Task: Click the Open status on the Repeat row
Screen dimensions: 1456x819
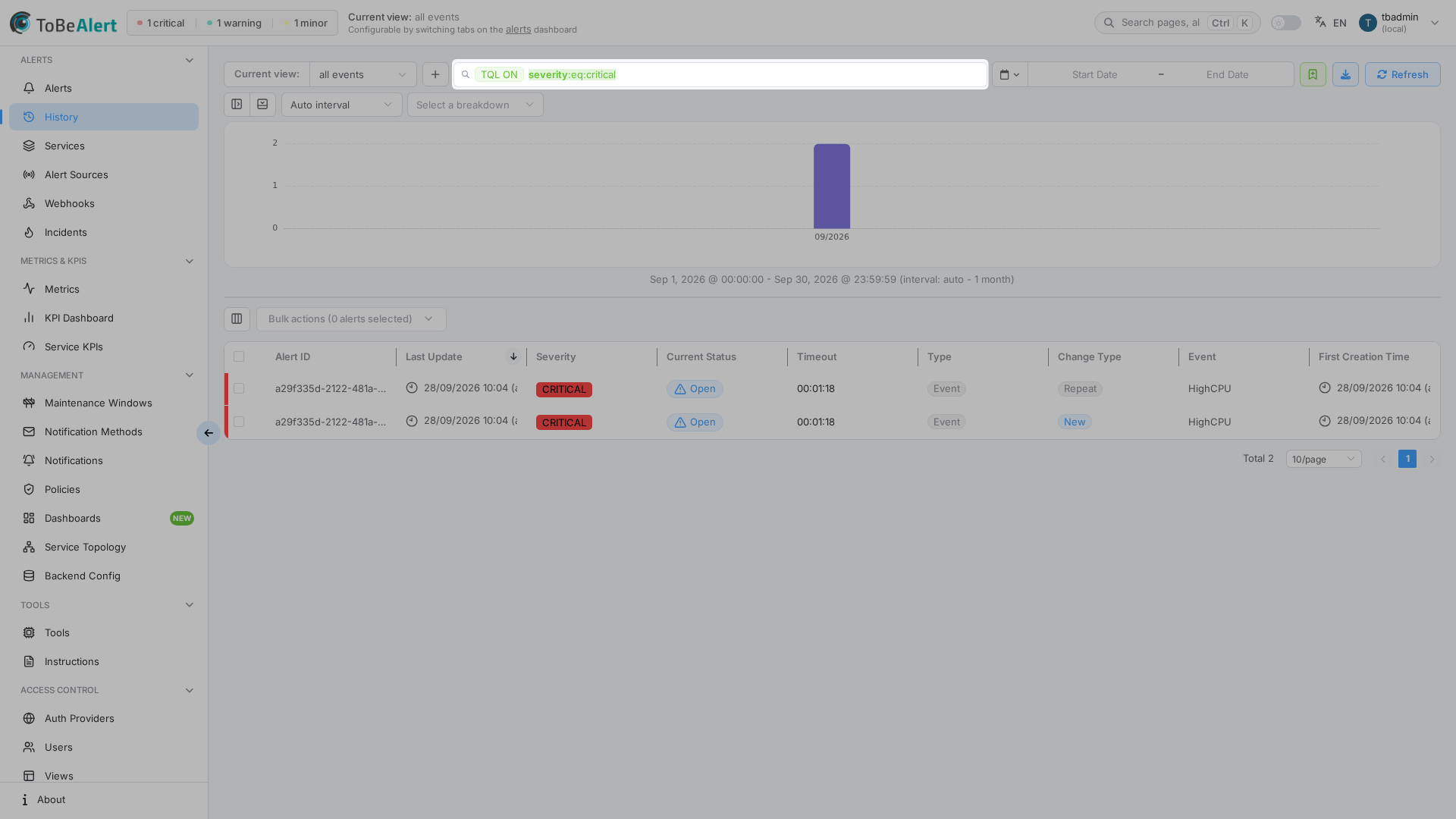Action: (695, 389)
